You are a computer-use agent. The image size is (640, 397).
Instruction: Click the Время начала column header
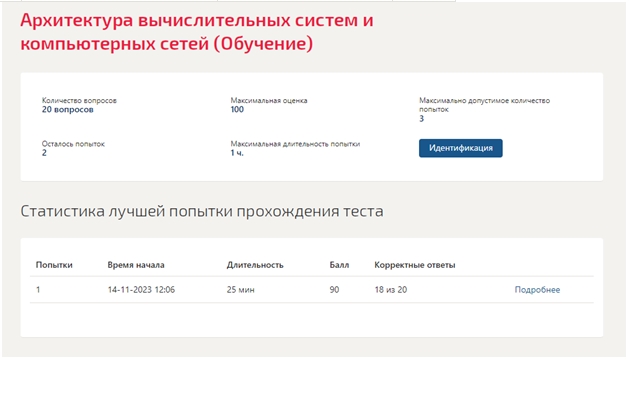click(136, 265)
